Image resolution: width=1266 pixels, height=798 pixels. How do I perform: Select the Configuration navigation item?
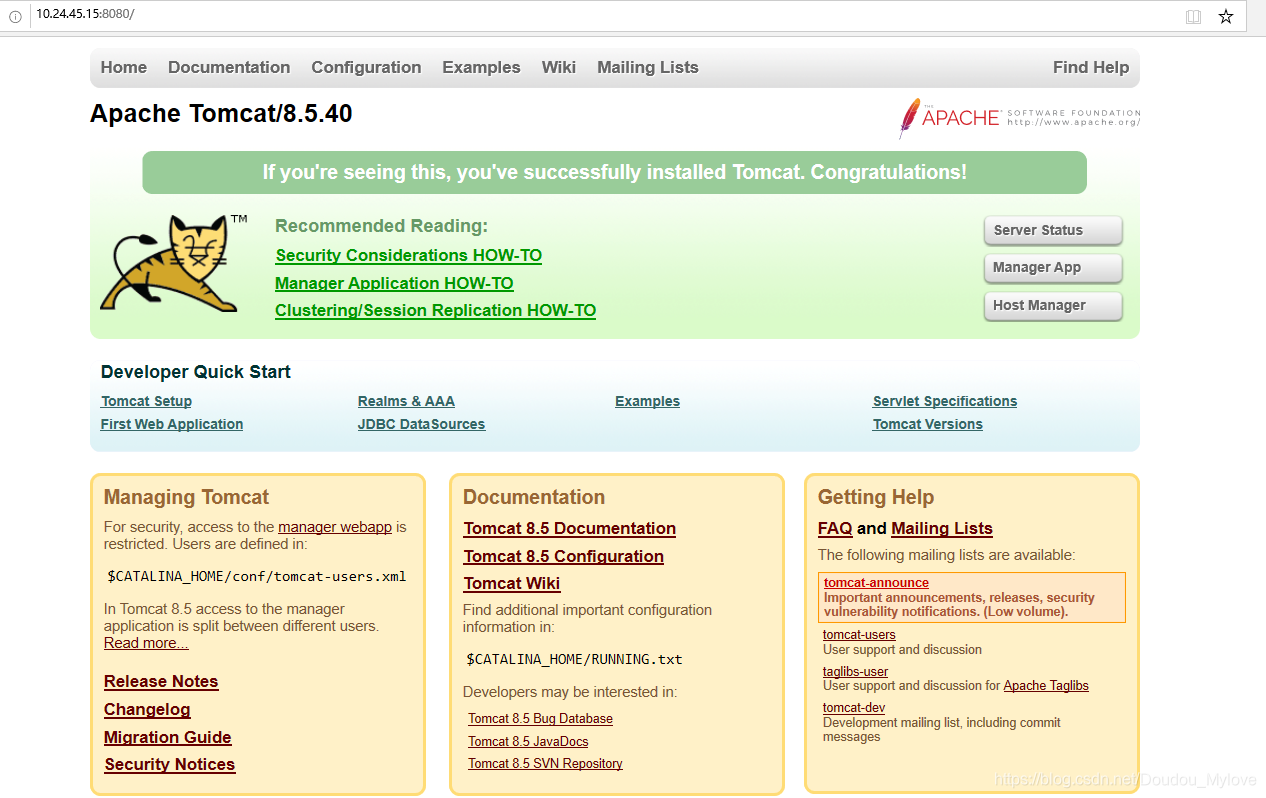(366, 67)
